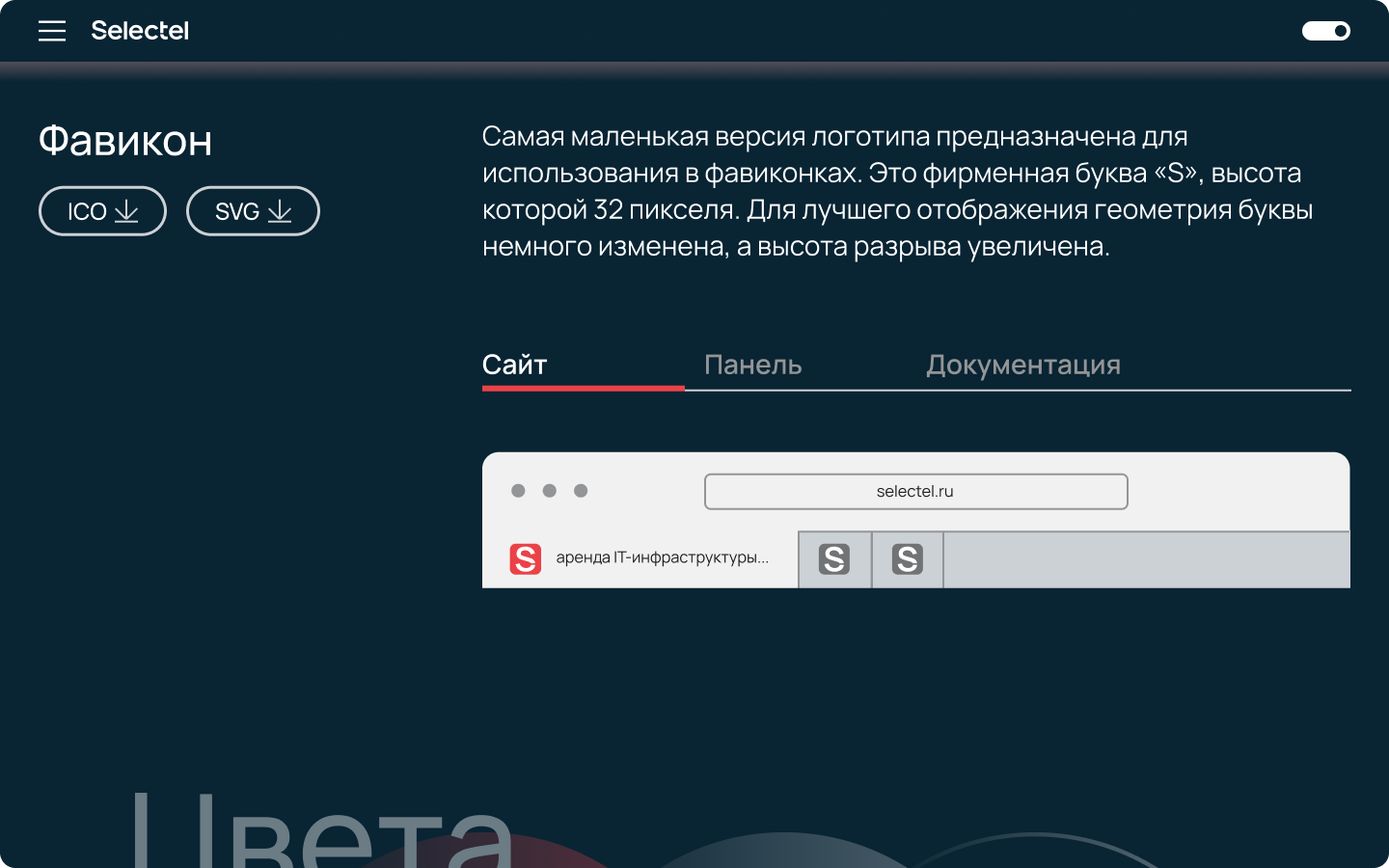Viewport: 1389px width, 868px height.
Task: Click the Фавикон heading
Action: pos(125,141)
